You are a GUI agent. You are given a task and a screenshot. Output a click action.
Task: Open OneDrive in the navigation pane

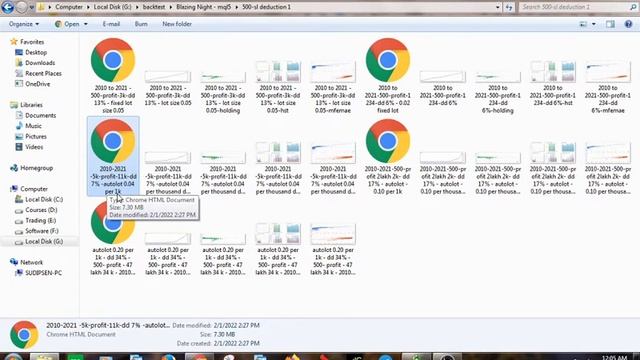click(x=38, y=84)
